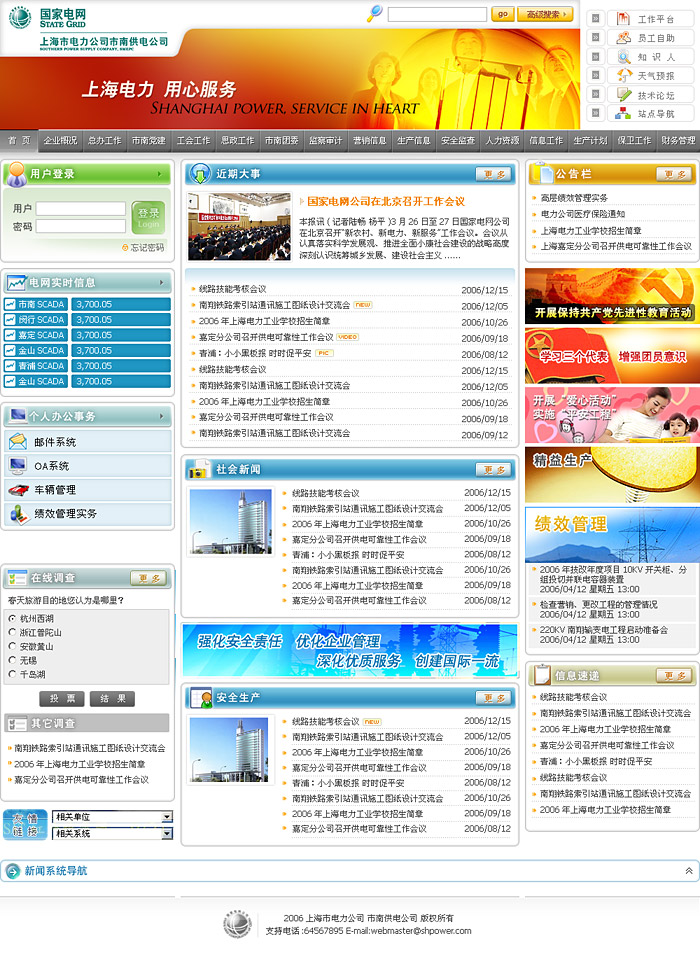The width and height of the screenshot is (700, 957).
Task: Expand the 新闻系统导航 panel chevron
Action: pos(688,871)
